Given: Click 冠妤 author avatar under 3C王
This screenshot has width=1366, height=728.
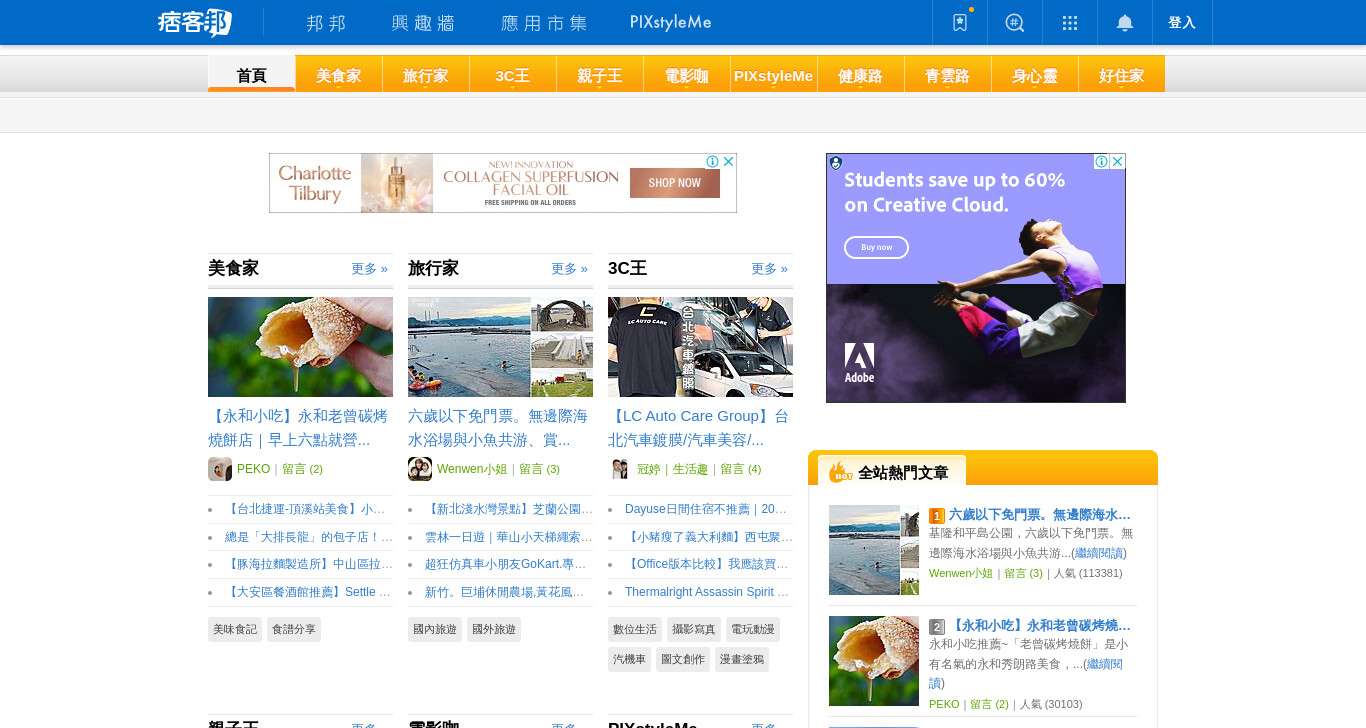Looking at the screenshot, I should (x=620, y=469).
